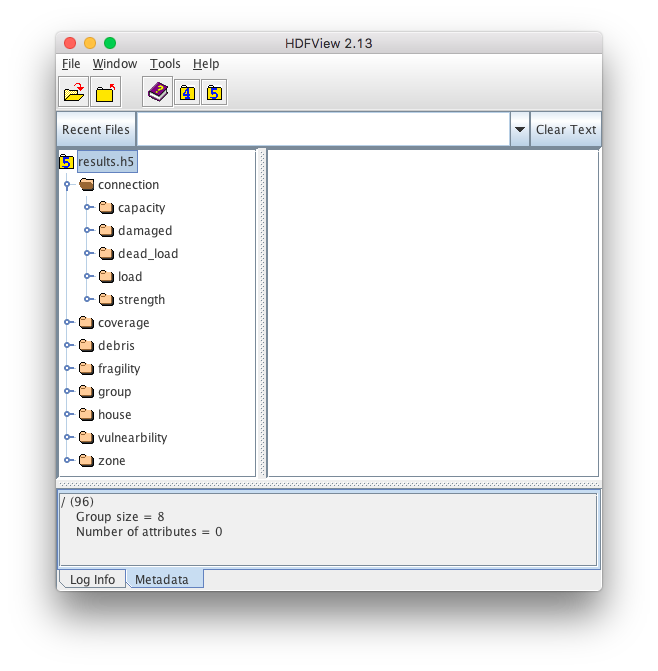658x671 pixels.
Task: Select the results.h5 root label
Action: tap(107, 162)
